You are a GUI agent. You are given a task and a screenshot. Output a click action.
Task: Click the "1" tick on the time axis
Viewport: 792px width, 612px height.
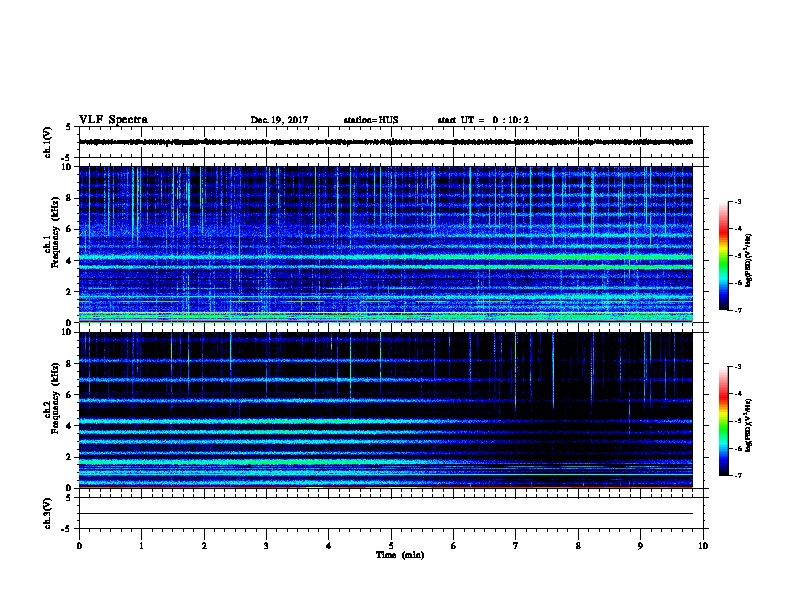tap(141, 545)
